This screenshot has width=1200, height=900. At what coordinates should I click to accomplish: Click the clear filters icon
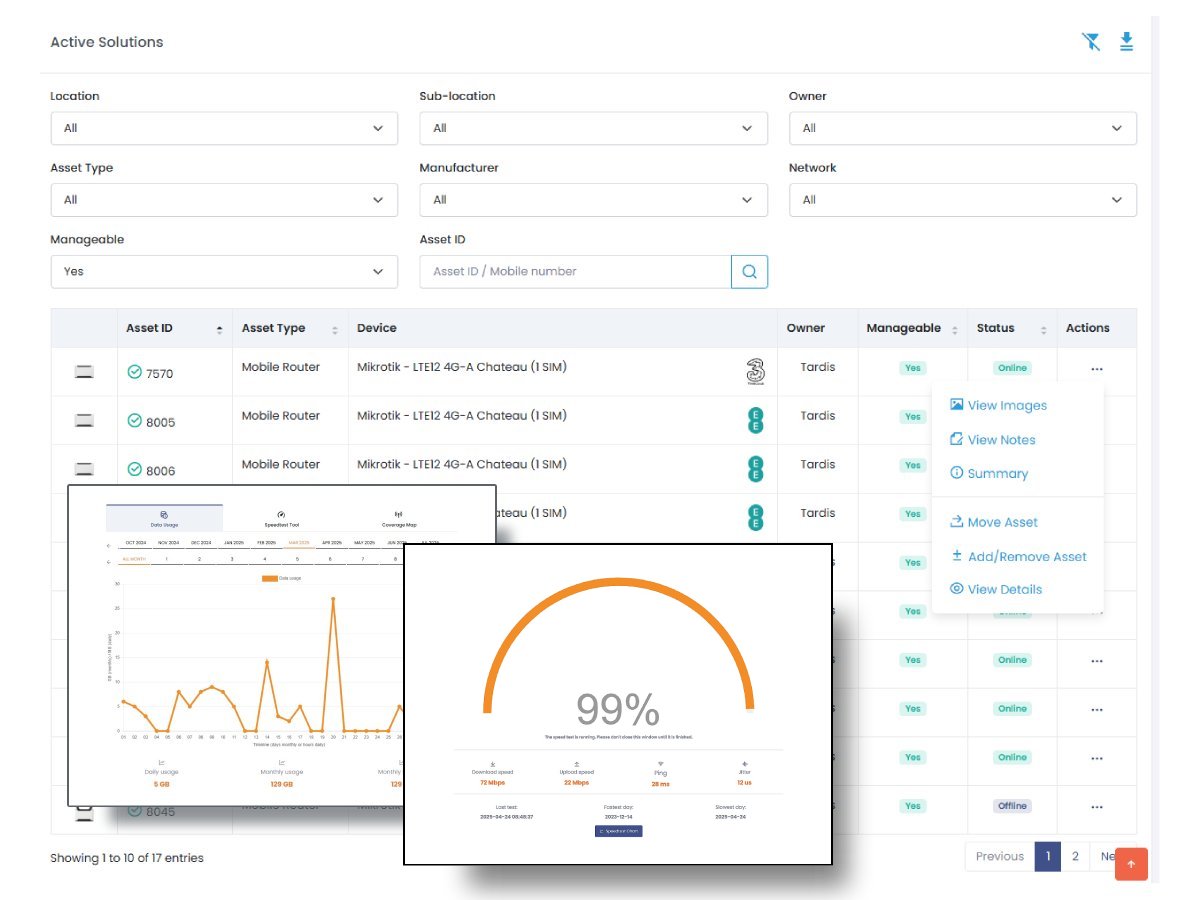1091,41
